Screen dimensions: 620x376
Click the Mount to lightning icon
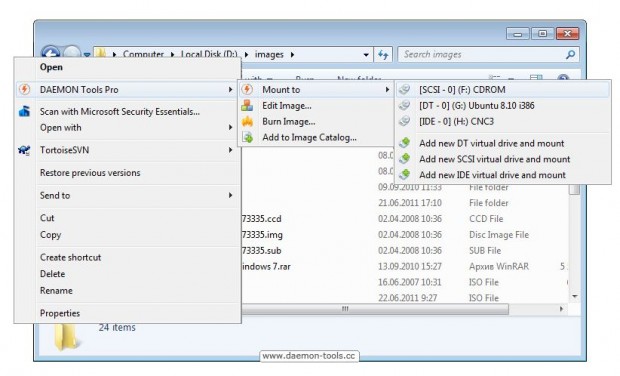(247, 89)
